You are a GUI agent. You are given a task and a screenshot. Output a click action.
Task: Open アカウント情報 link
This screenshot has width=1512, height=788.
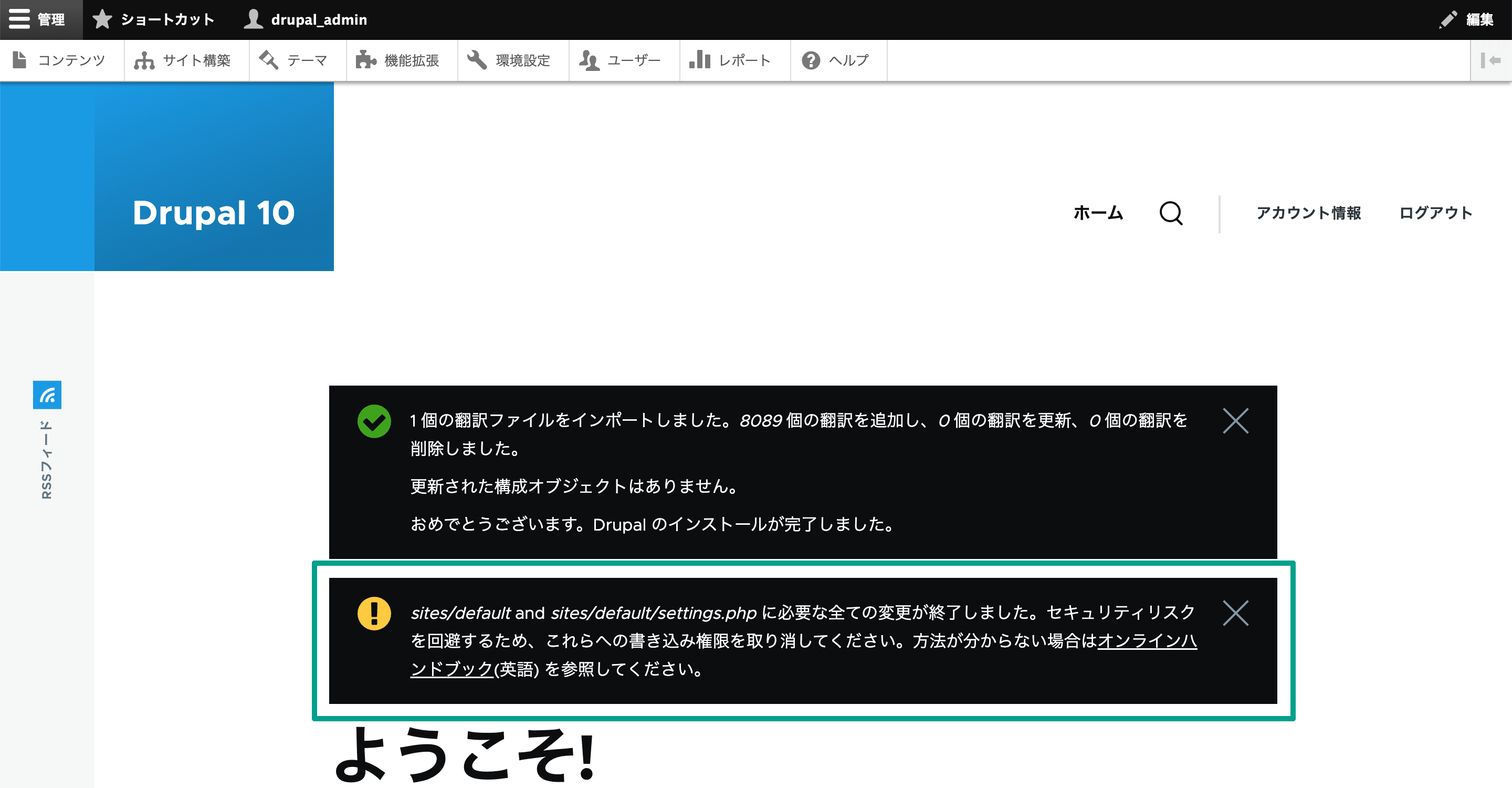(1308, 213)
